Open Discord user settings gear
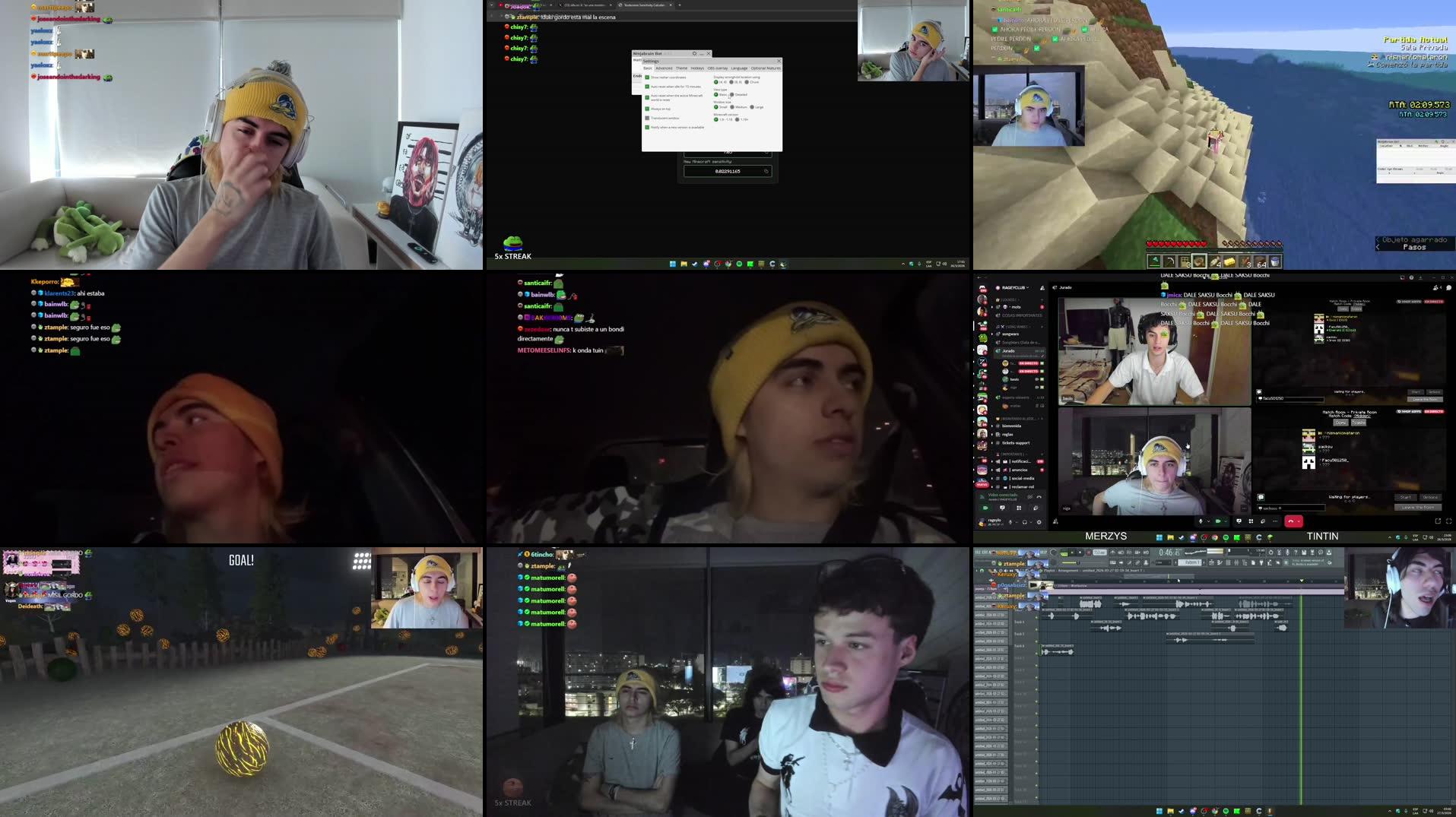 point(1039,522)
